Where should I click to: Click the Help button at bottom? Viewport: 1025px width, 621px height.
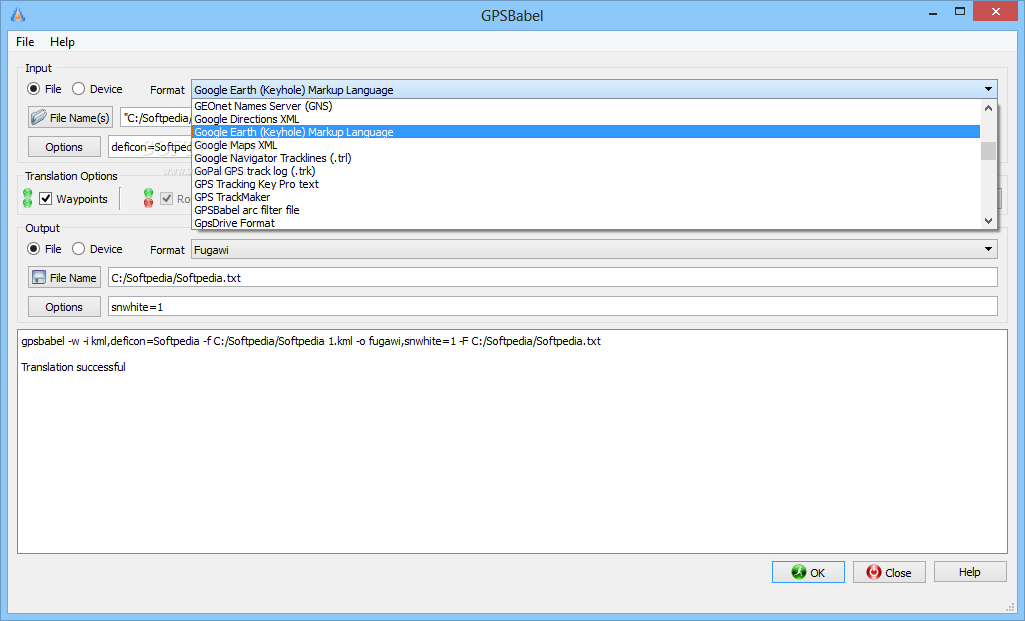click(x=970, y=572)
